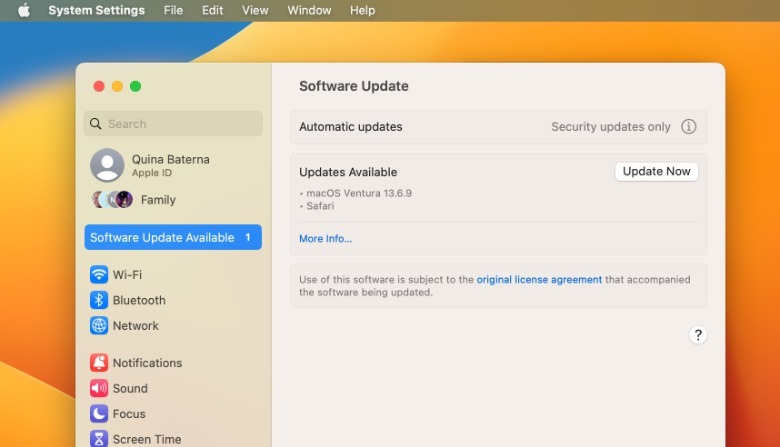Image resolution: width=780 pixels, height=447 pixels.
Task: Open the original license agreement link
Action: (x=539, y=279)
